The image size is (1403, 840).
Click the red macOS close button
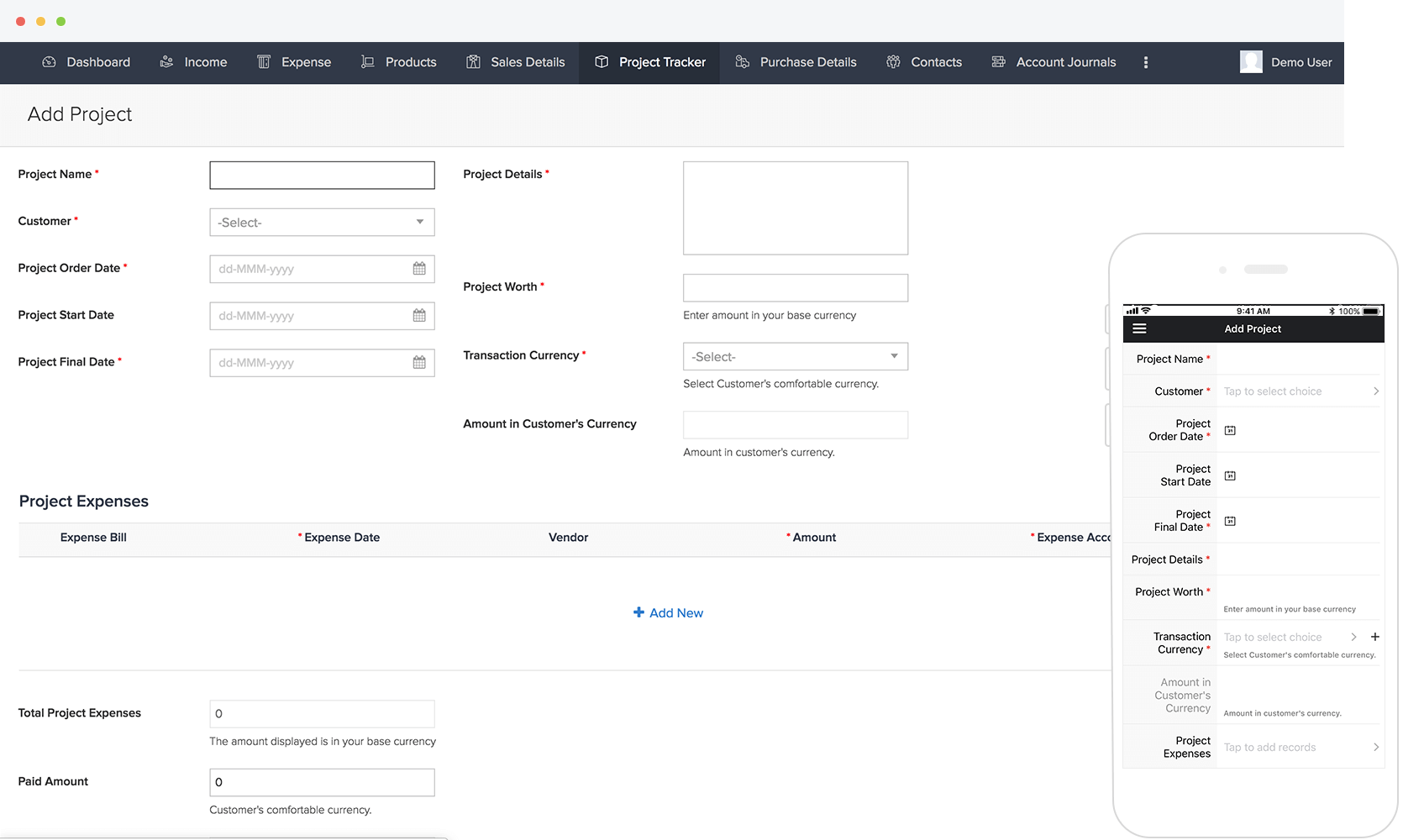20,21
